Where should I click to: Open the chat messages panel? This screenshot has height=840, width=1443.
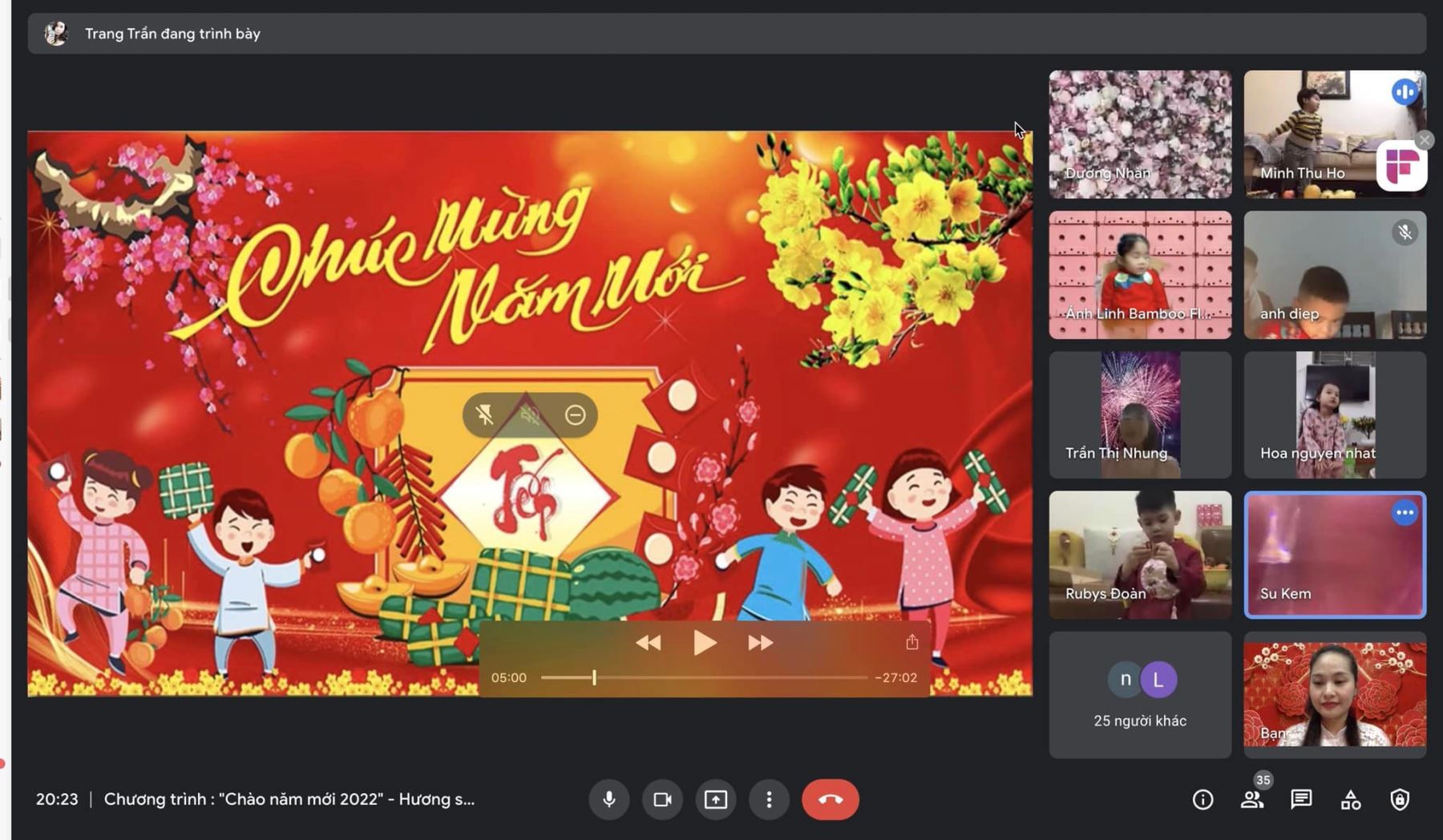coord(1301,799)
